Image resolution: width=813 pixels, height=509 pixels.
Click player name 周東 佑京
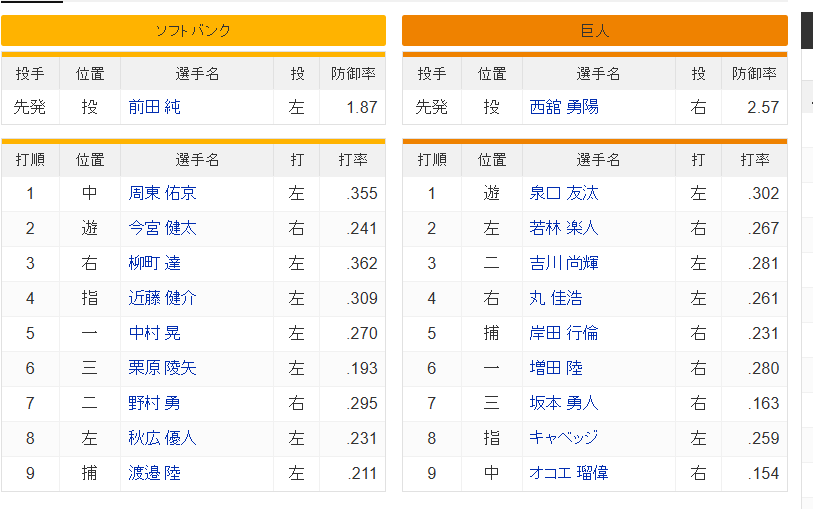(x=162, y=193)
